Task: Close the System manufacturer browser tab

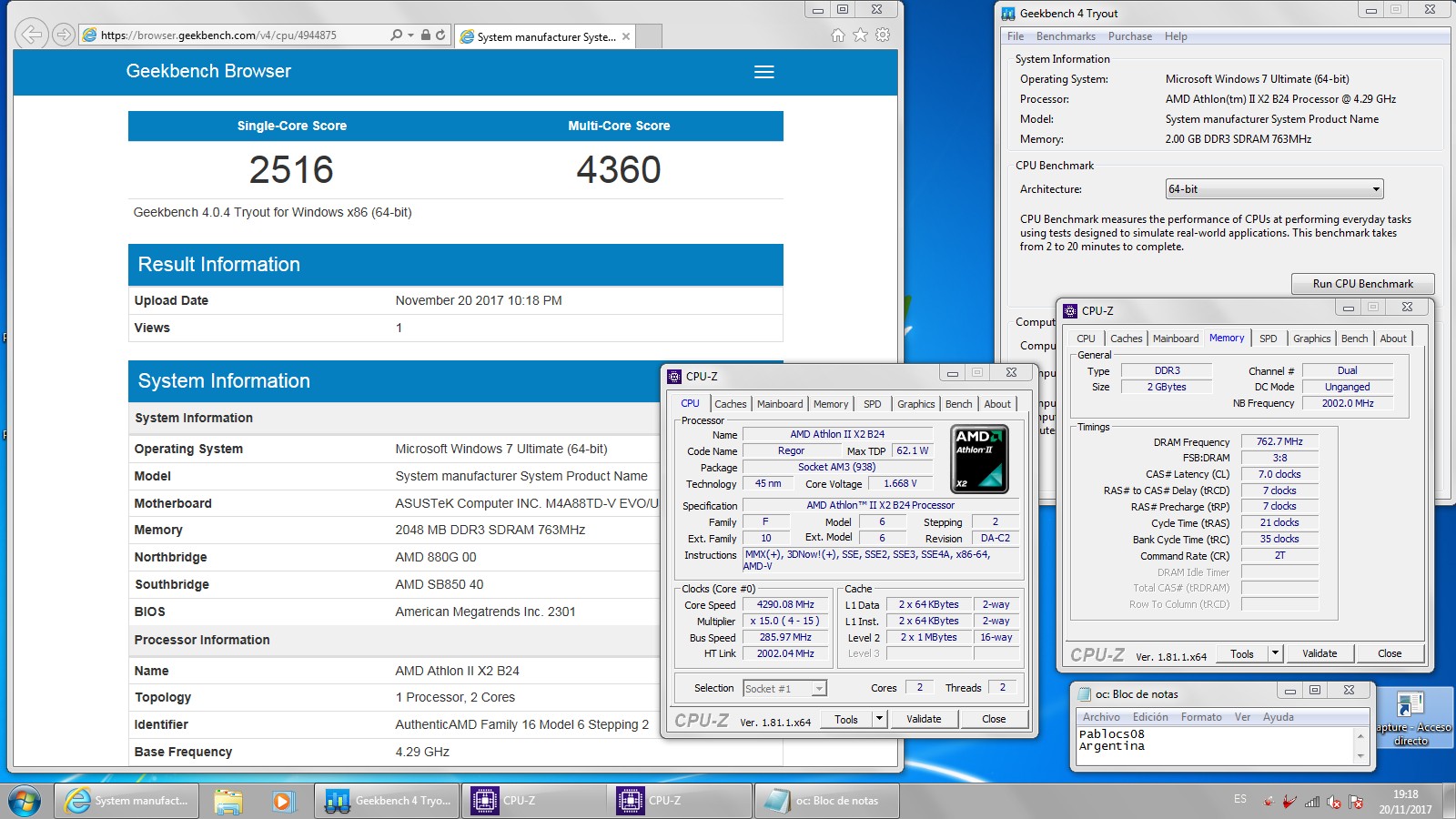Action: tap(626, 36)
